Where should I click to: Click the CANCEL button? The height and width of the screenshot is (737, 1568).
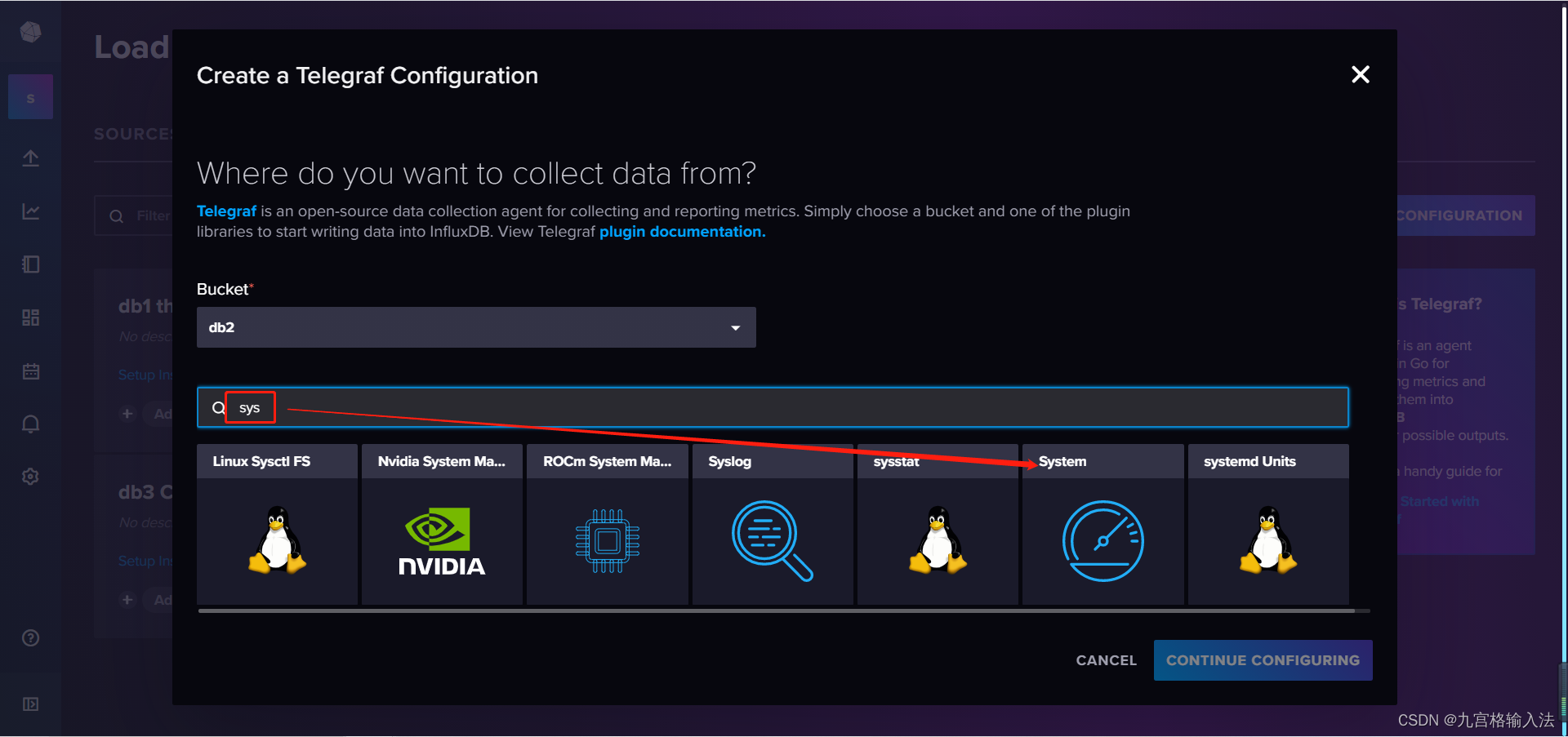point(1106,660)
